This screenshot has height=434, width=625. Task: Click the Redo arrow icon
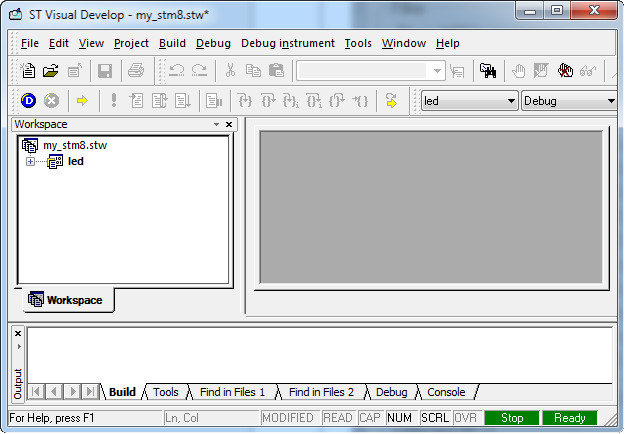pos(199,71)
